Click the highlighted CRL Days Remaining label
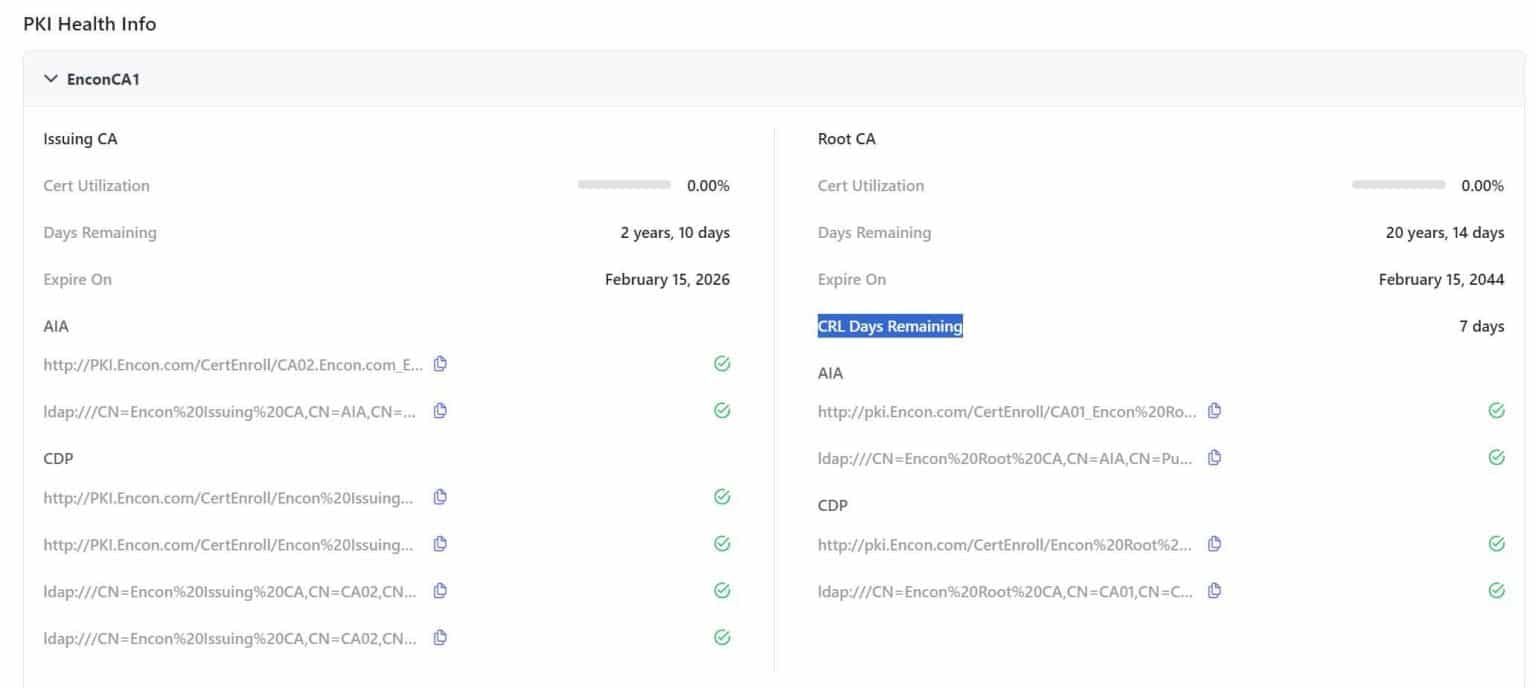This screenshot has height=688, width=1536. pyautogui.click(x=890, y=326)
